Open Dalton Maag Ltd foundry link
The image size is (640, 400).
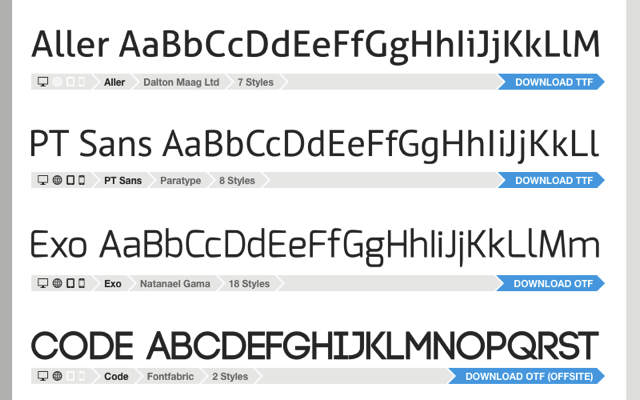[x=181, y=82]
